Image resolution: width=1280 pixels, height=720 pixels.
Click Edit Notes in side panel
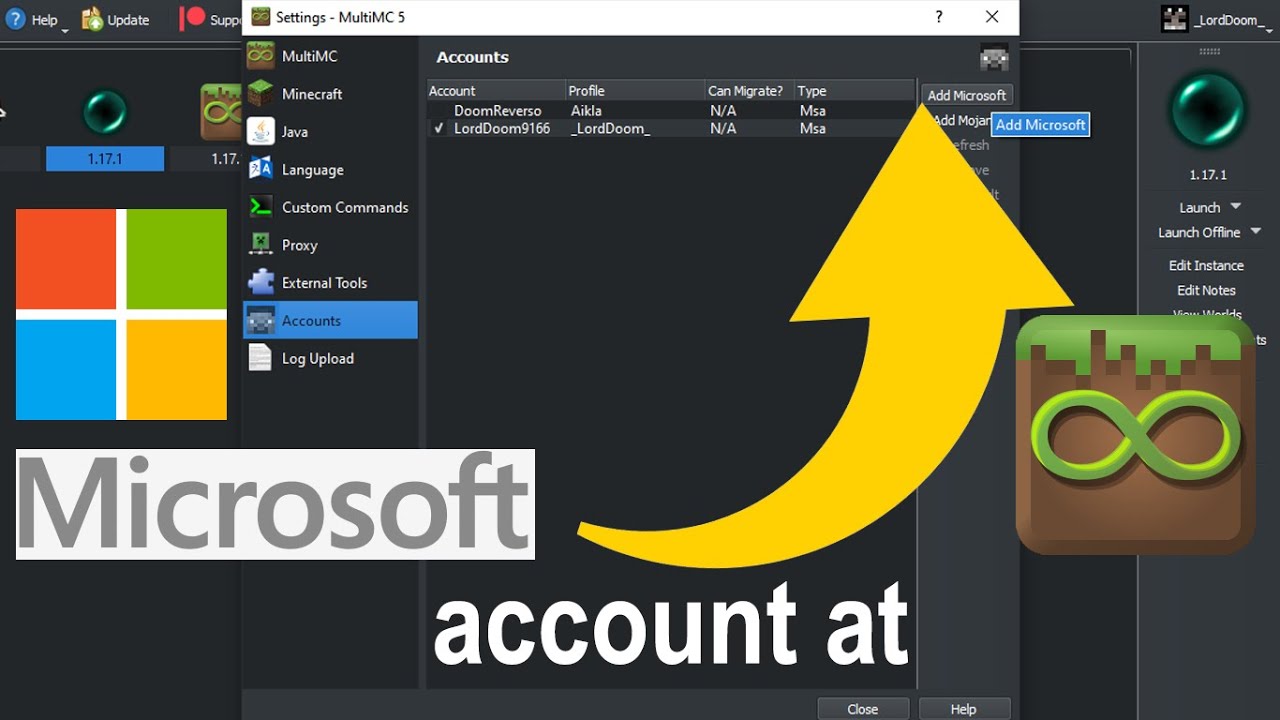pyautogui.click(x=1206, y=290)
